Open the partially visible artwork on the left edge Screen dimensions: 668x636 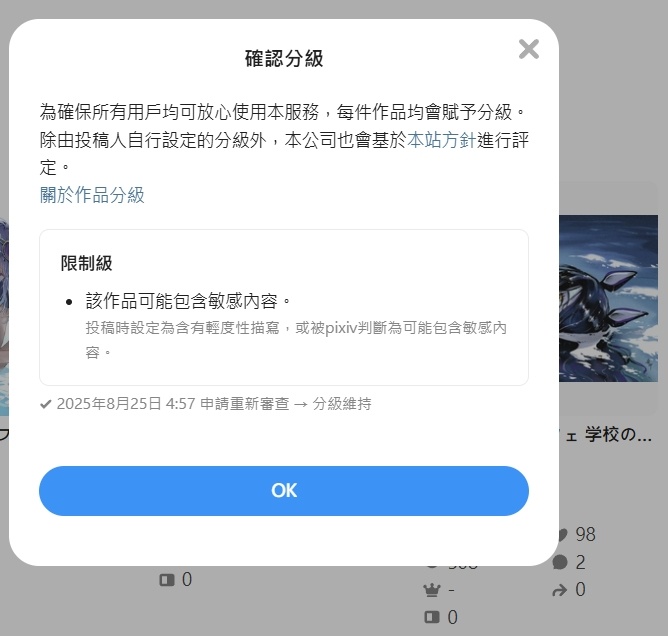click(x=4, y=317)
